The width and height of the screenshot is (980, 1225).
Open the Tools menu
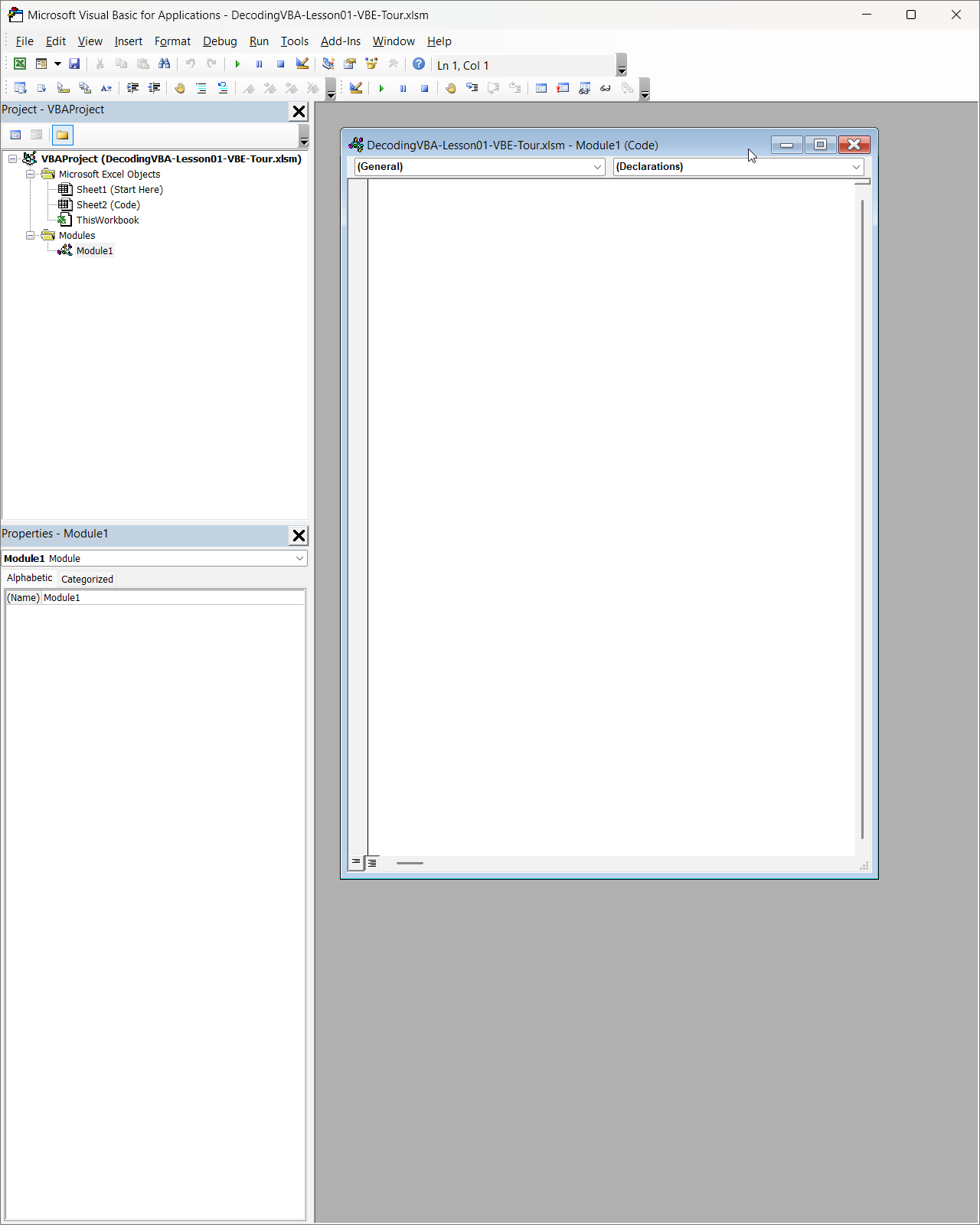(x=295, y=41)
